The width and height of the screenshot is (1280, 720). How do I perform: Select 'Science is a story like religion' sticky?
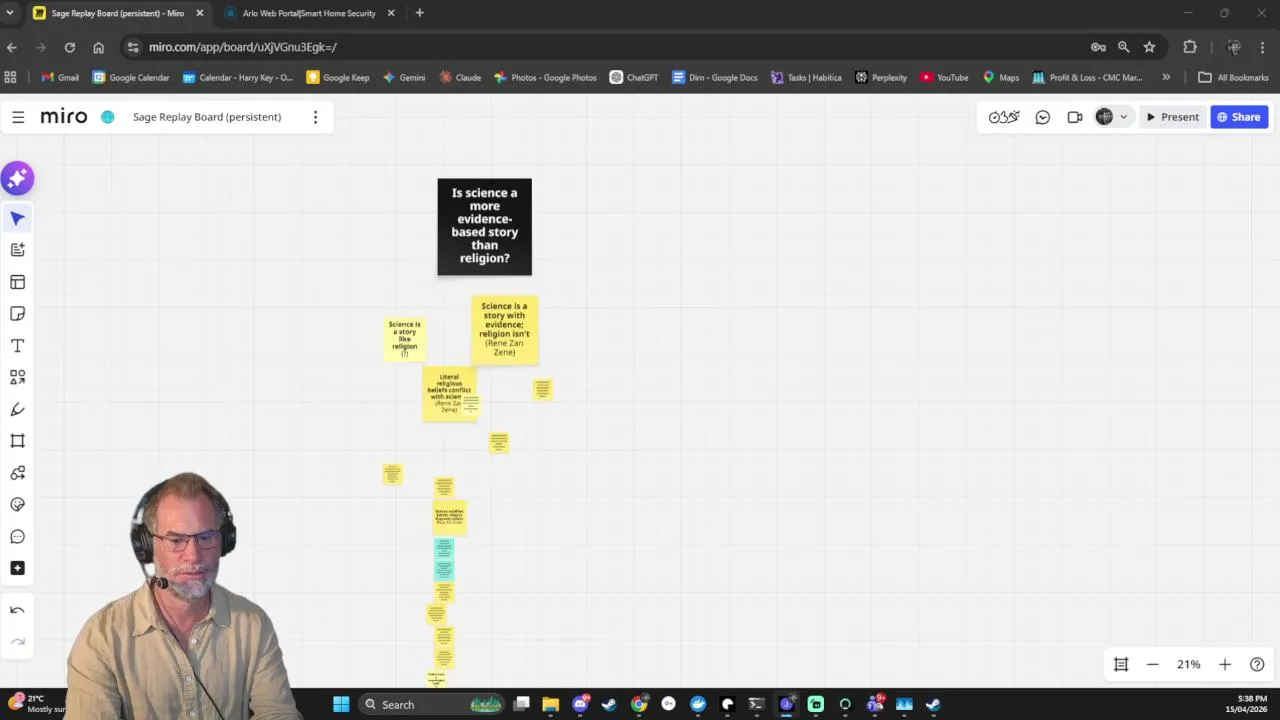(x=404, y=339)
